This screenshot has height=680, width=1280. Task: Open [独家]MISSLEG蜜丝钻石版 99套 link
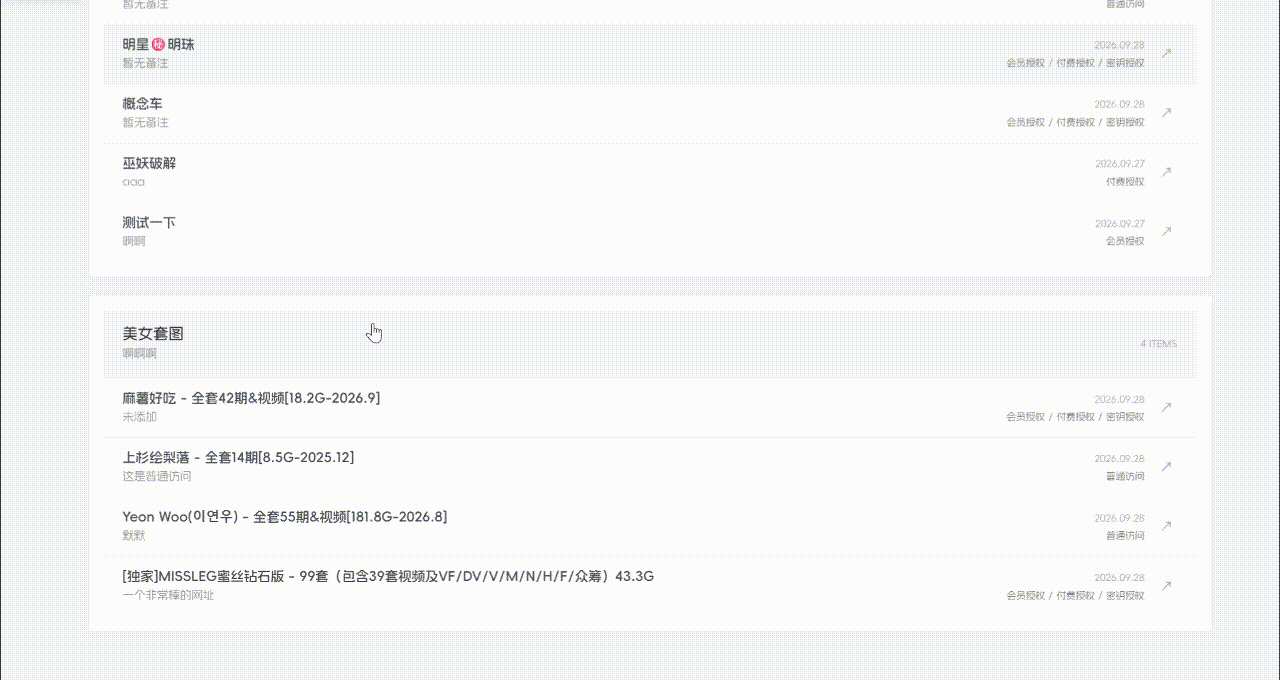coord(388,576)
